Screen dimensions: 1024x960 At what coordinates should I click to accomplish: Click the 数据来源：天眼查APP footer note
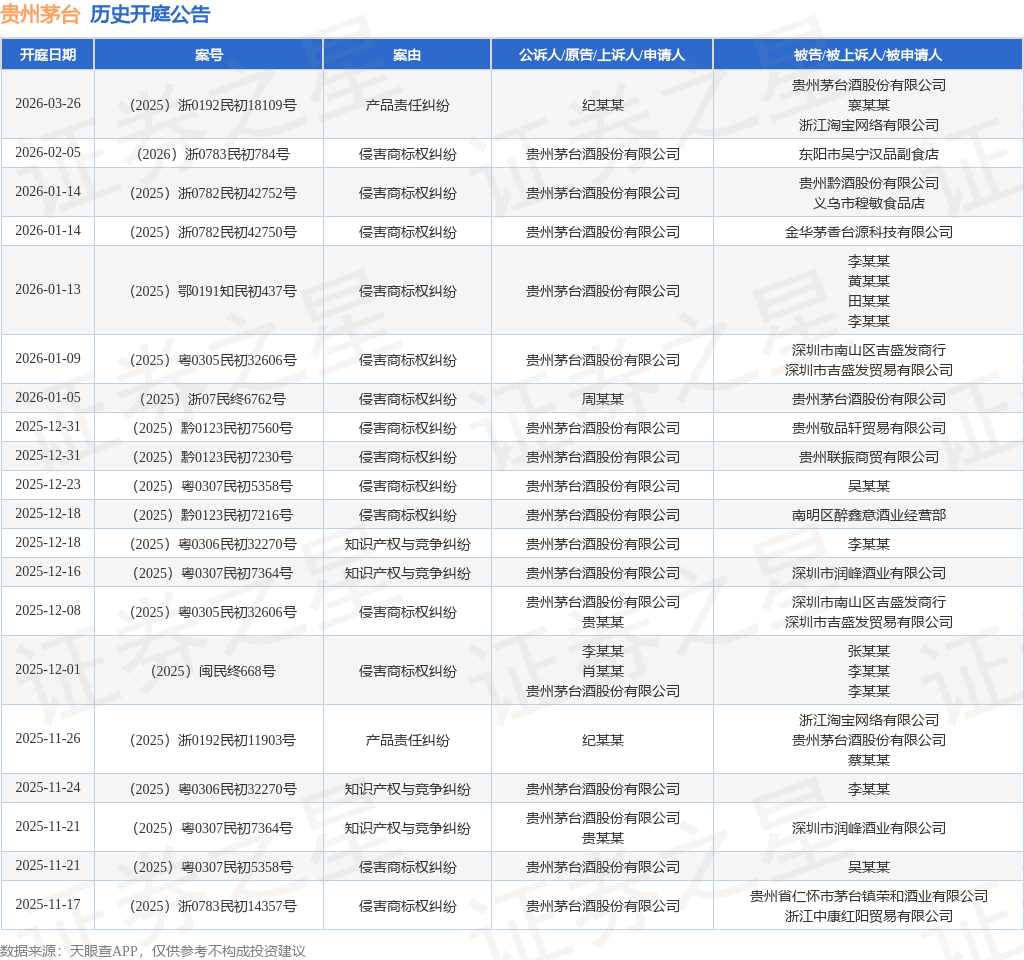[x=153, y=951]
